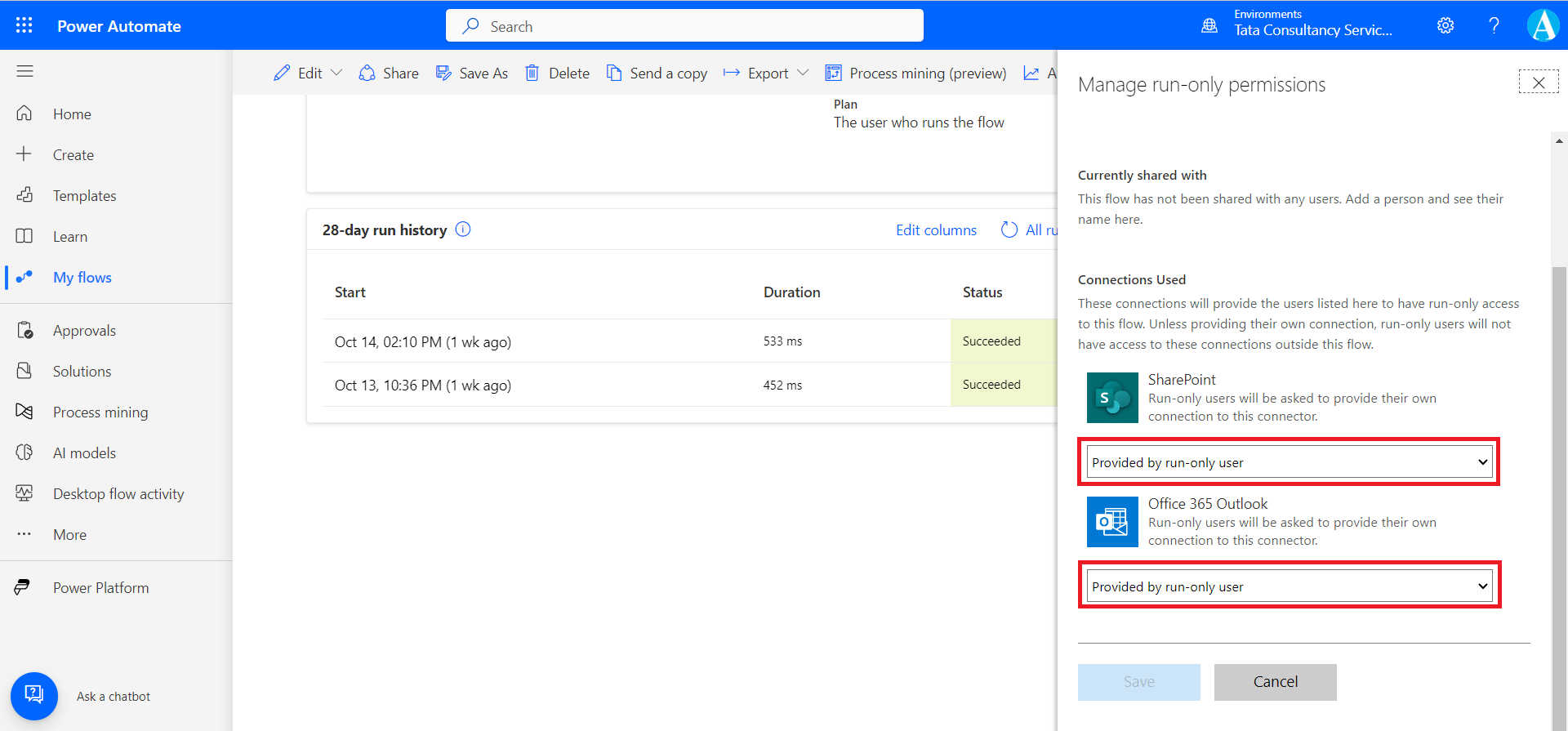Expand the Edit chevron in toolbar
The height and width of the screenshot is (731, 1568).
coord(336,74)
